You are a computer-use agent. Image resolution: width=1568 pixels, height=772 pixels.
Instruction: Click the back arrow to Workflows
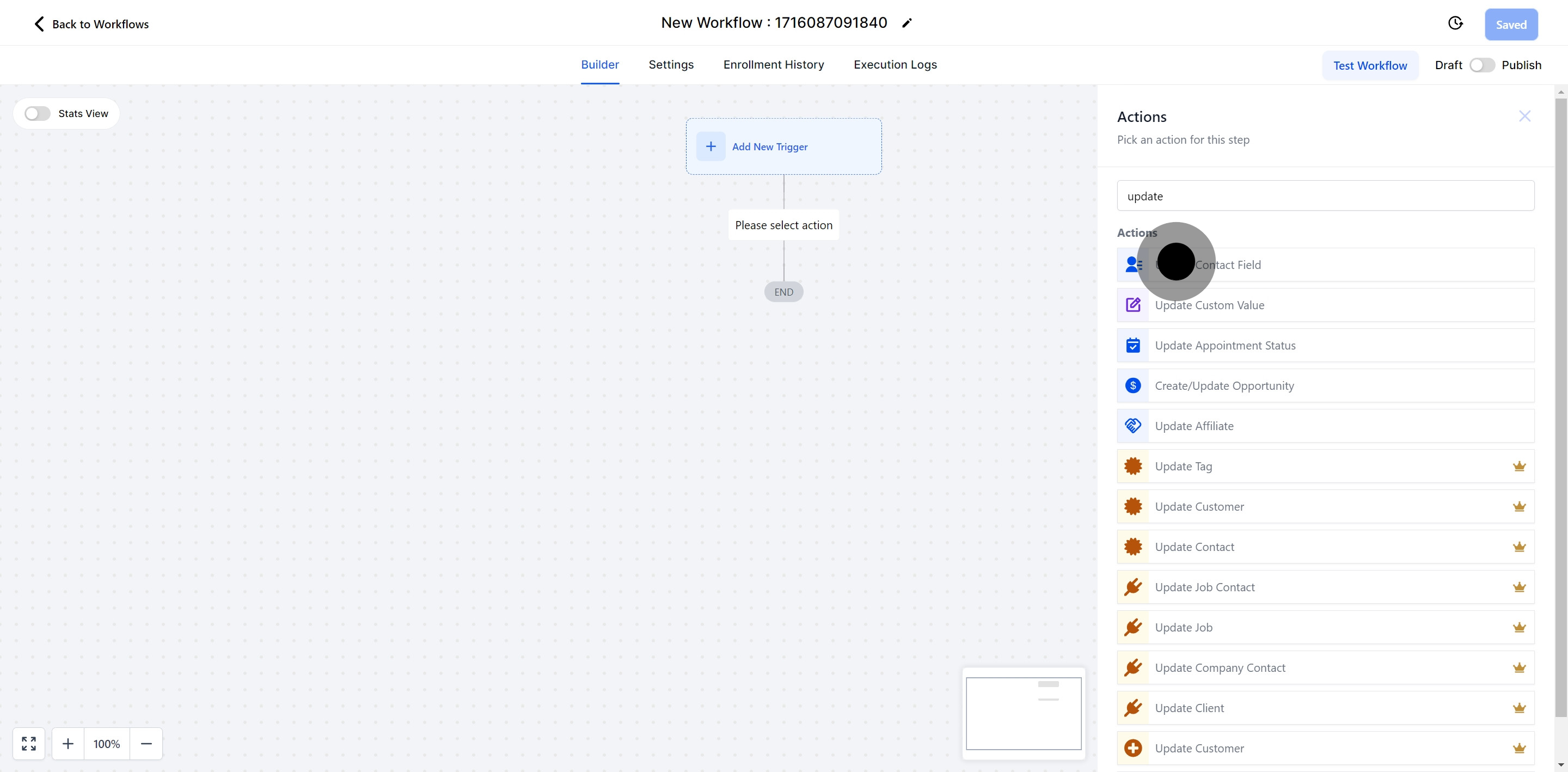(x=39, y=24)
